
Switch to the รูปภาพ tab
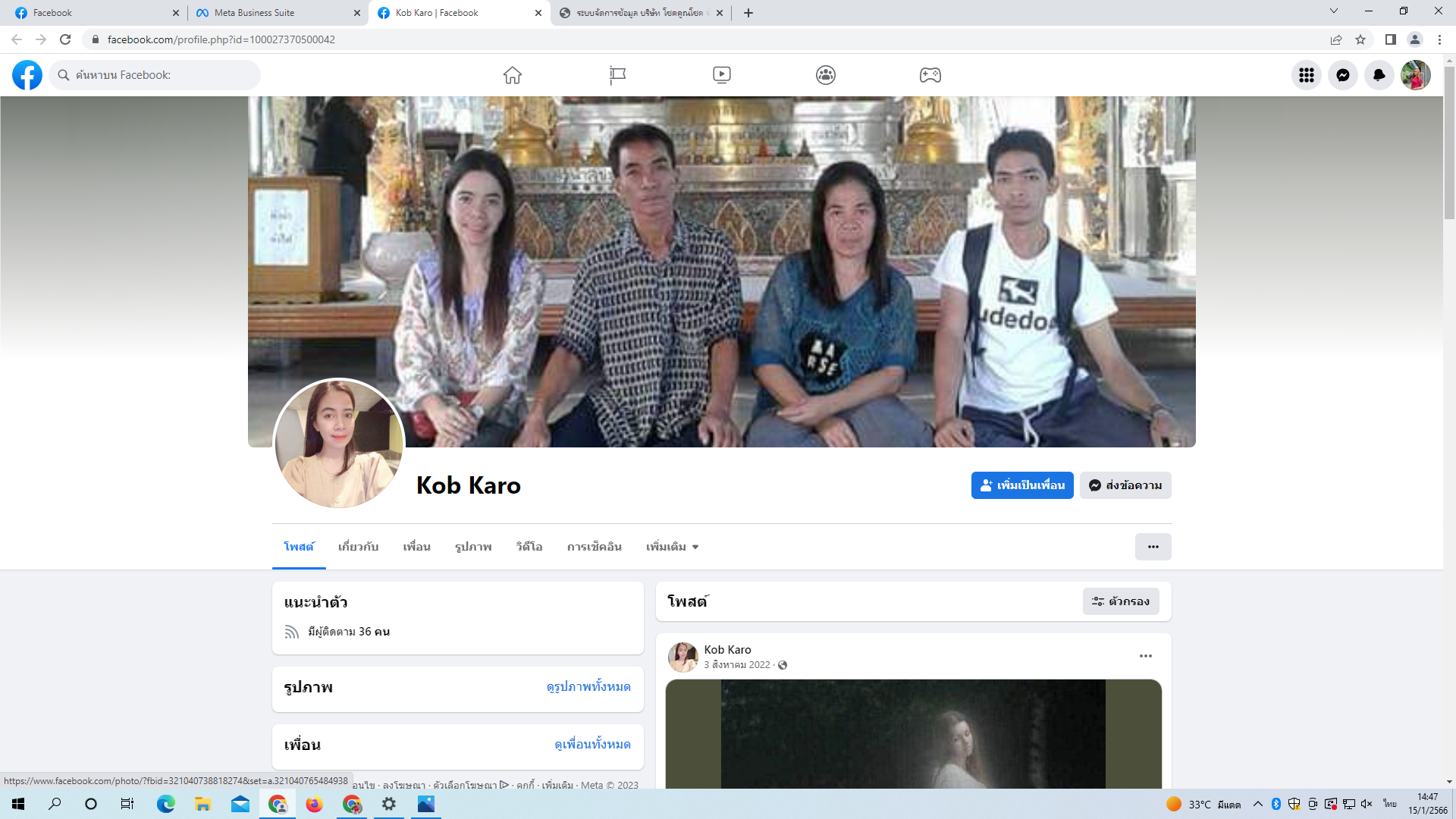click(473, 547)
